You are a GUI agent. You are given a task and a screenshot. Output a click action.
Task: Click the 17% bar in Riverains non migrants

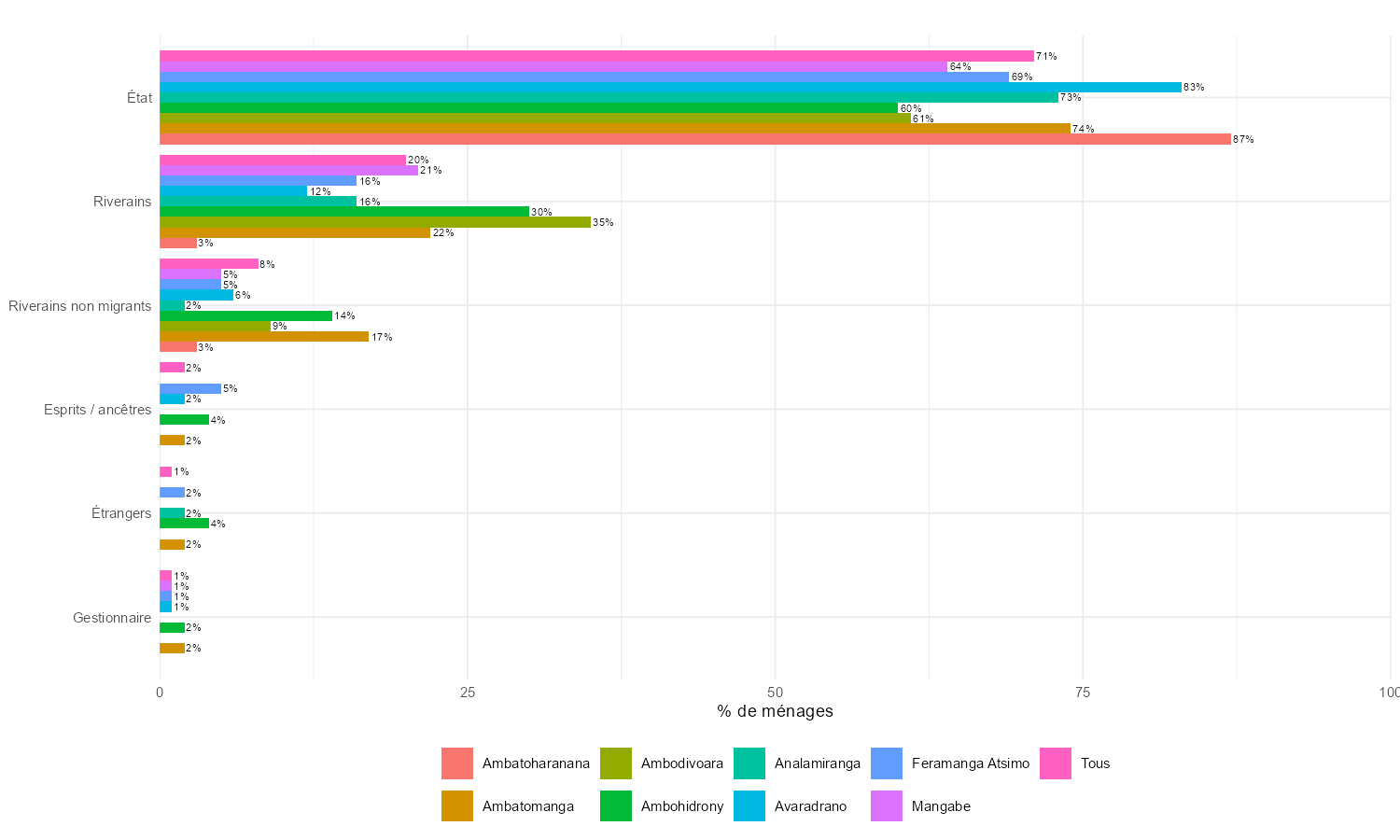[264, 337]
